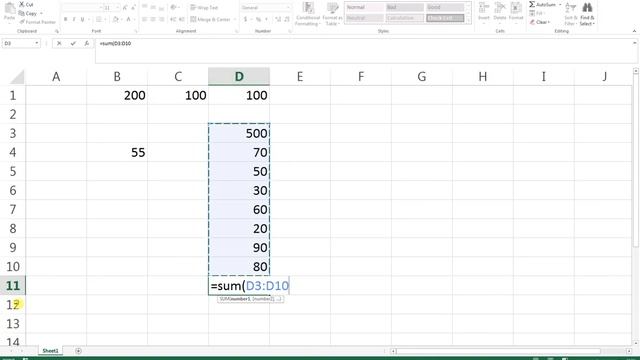Viewport: 640px width, 360px height.
Task: Click the Orientation text angle icon
Action: click(x=173, y=7)
